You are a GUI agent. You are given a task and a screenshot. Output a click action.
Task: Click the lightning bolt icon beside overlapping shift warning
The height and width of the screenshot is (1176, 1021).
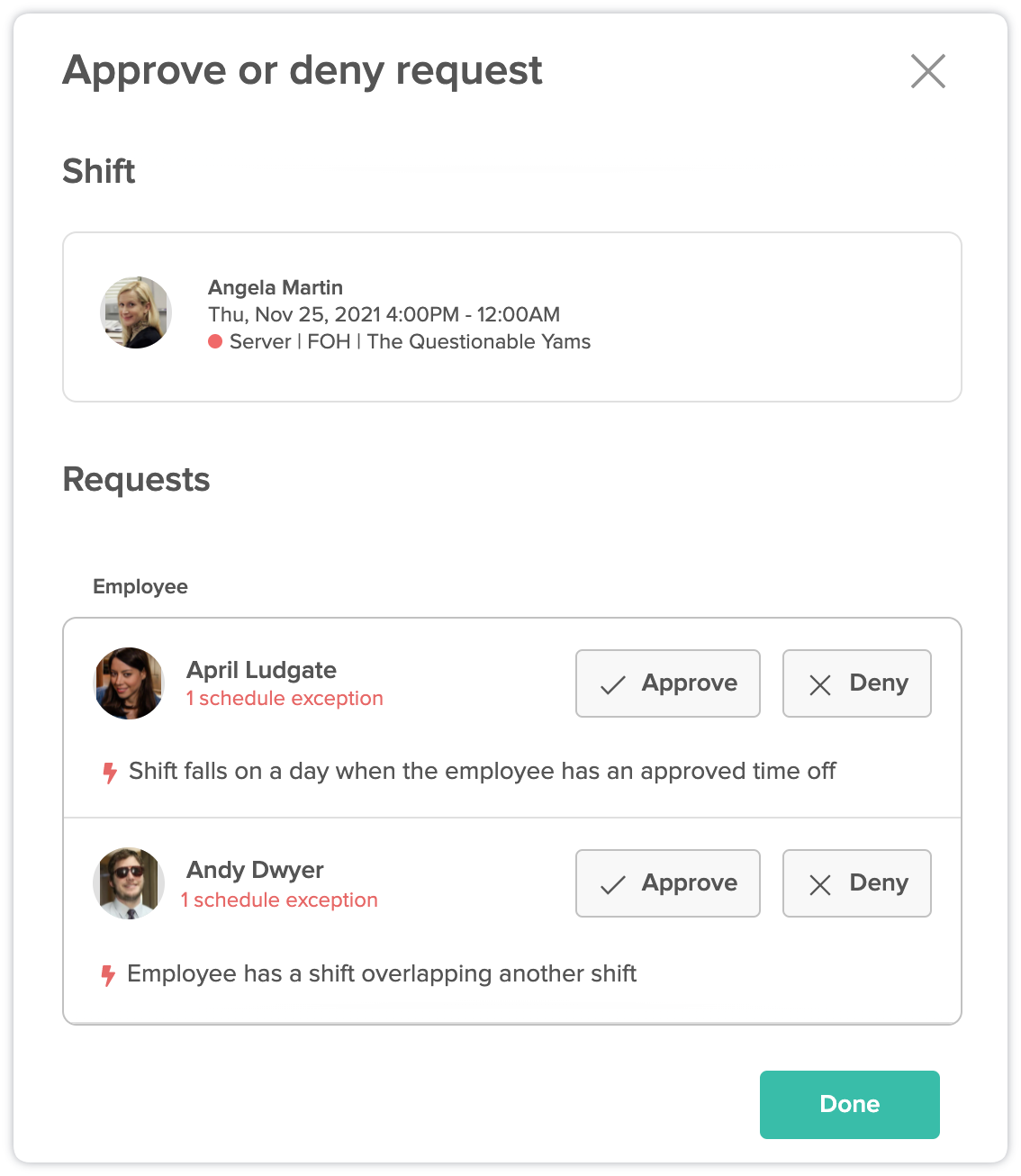[108, 975]
